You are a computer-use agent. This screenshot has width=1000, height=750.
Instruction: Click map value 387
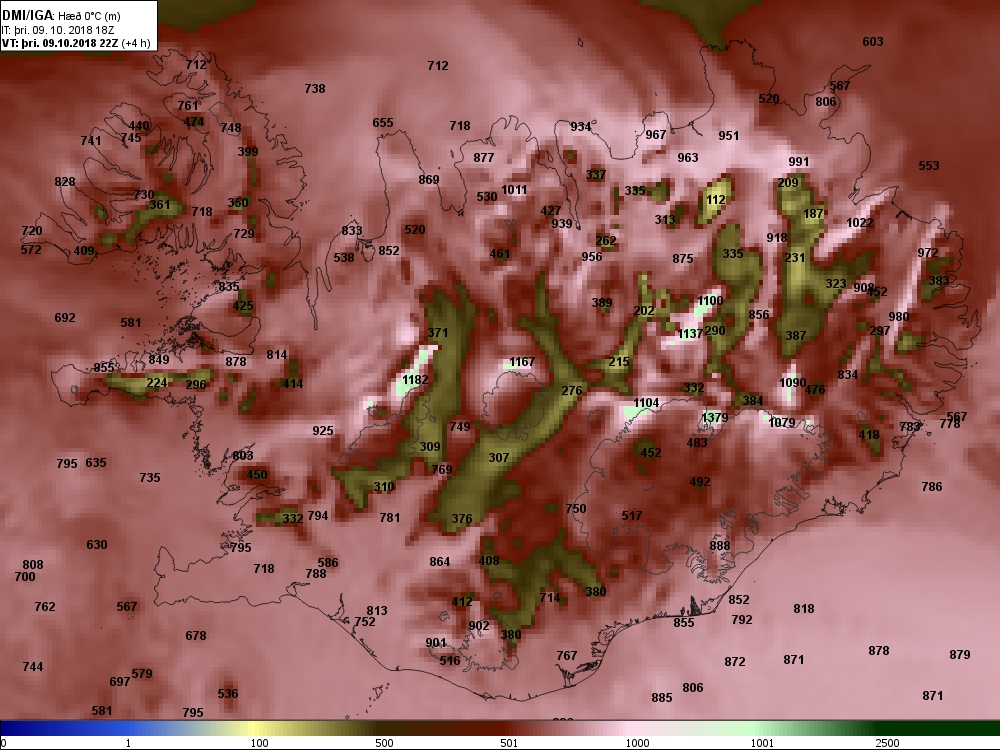[x=796, y=335]
